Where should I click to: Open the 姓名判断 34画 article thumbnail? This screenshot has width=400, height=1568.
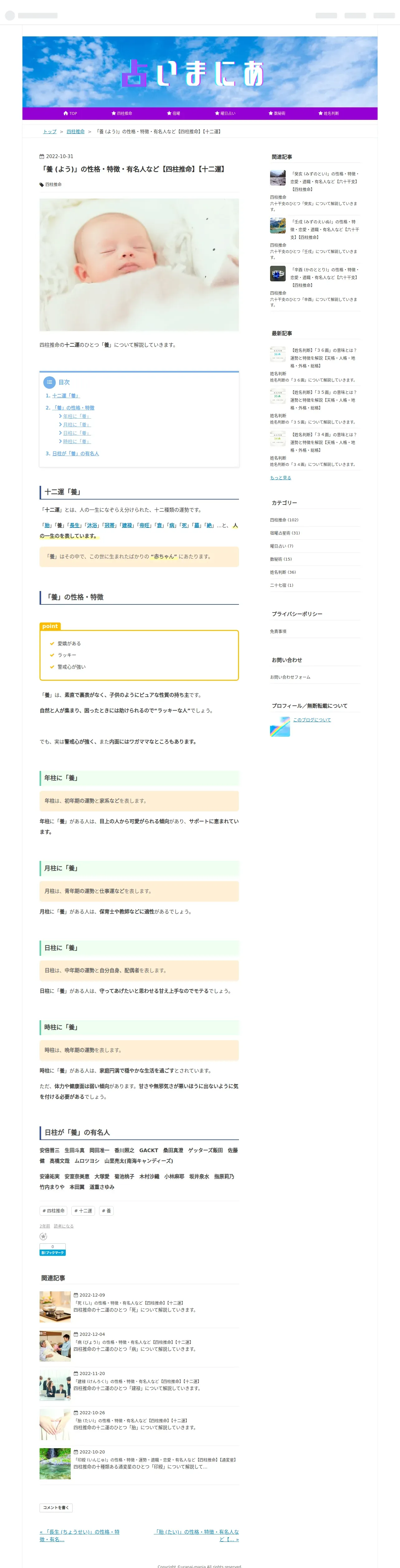[x=278, y=438]
